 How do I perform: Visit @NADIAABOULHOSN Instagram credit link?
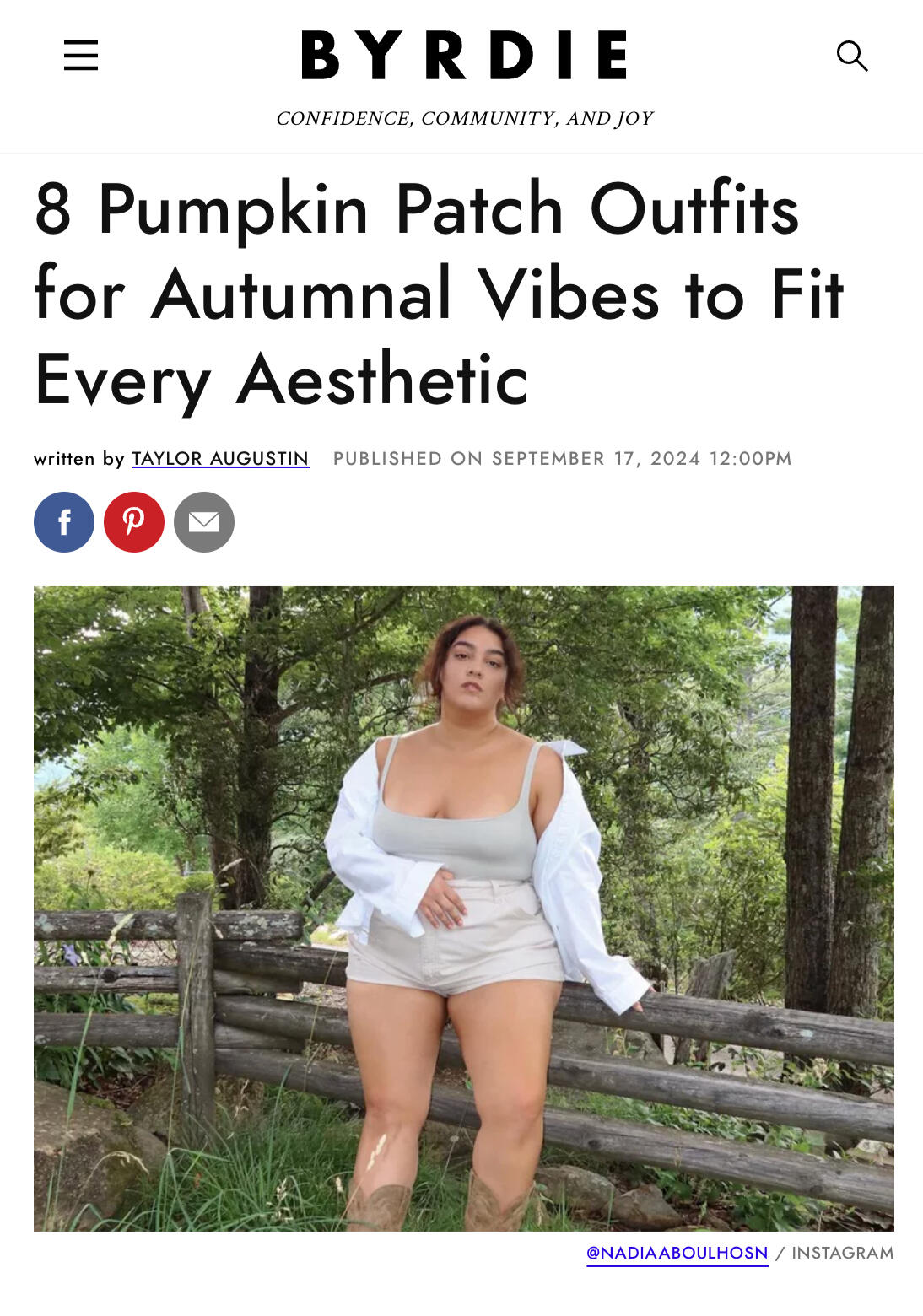677,1254
